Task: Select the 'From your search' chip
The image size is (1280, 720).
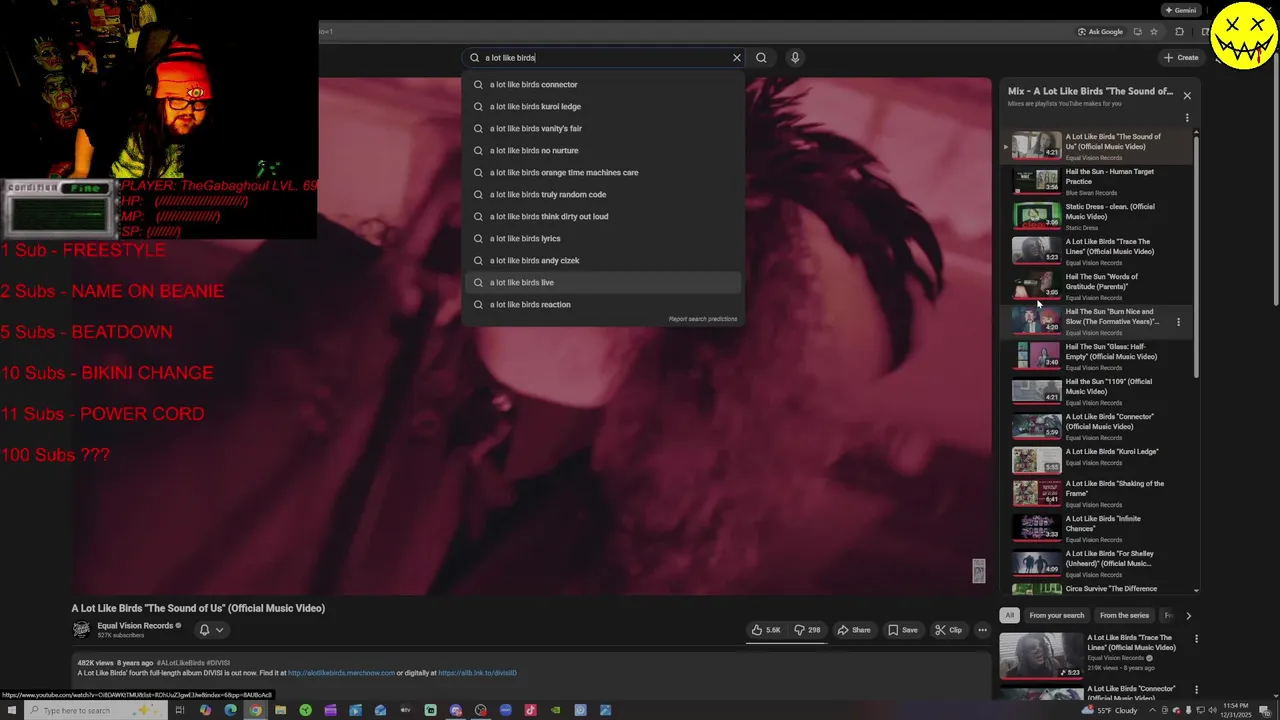Action: point(1056,616)
